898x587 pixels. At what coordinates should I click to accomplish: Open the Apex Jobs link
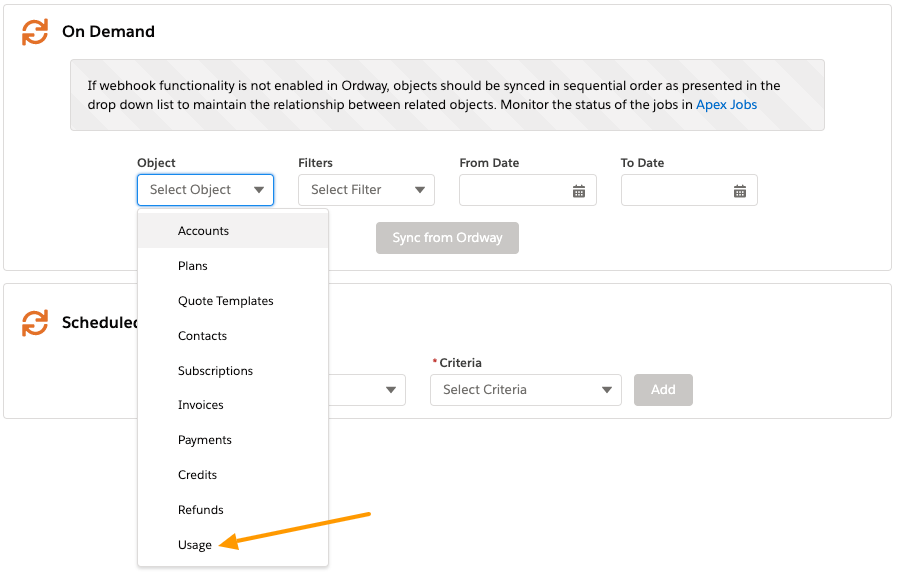click(x=726, y=105)
